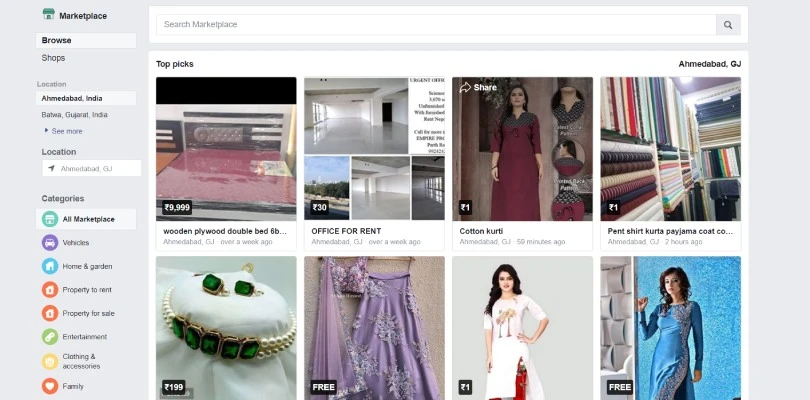Viewport: 810px width, 400px height.
Task: Type in the Search Marketplace field
Action: pos(435,24)
